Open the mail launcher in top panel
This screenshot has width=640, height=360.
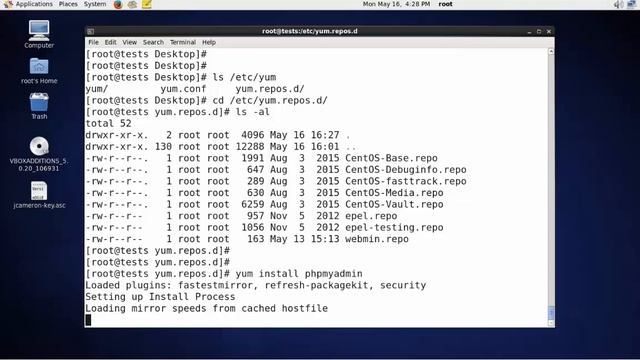[x=132, y=4]
